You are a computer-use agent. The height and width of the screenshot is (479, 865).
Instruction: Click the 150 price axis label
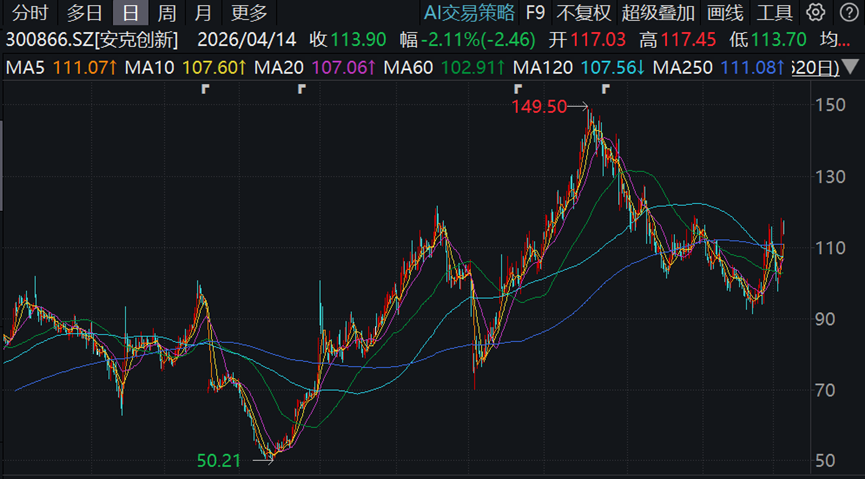[831, 105]
